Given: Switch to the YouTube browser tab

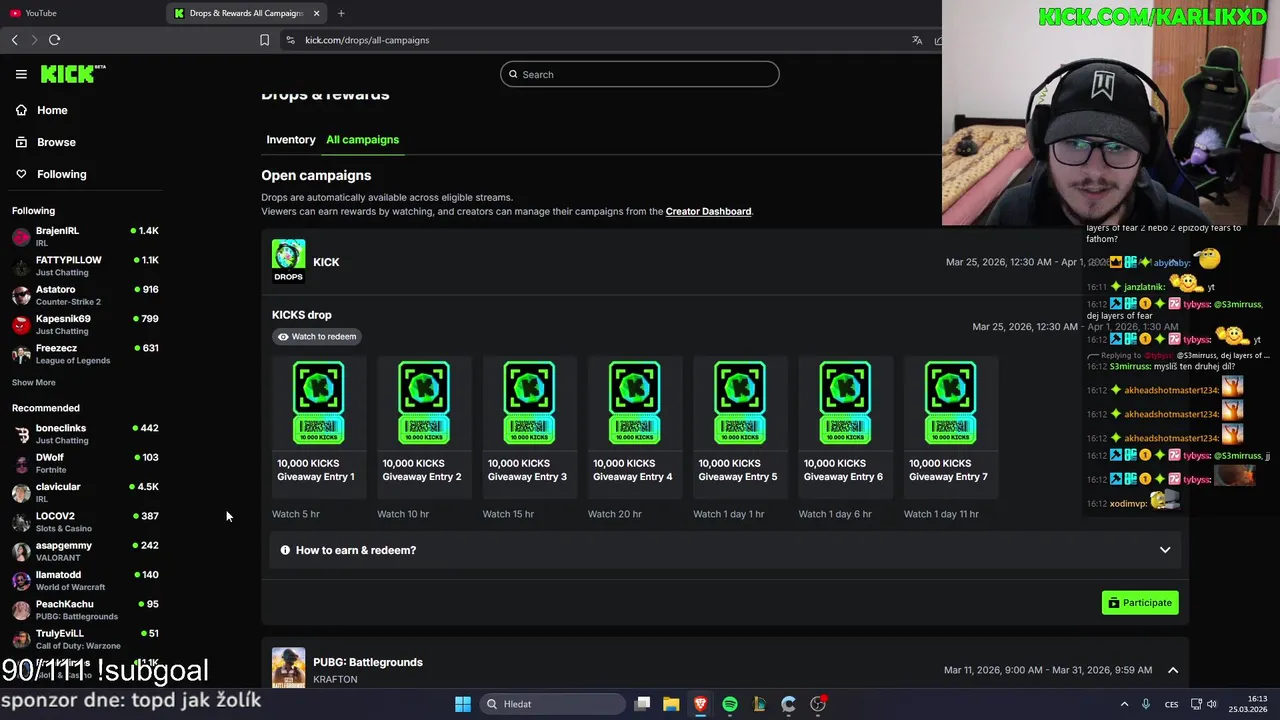Looking at the screenshot, I should coord(84,13).
